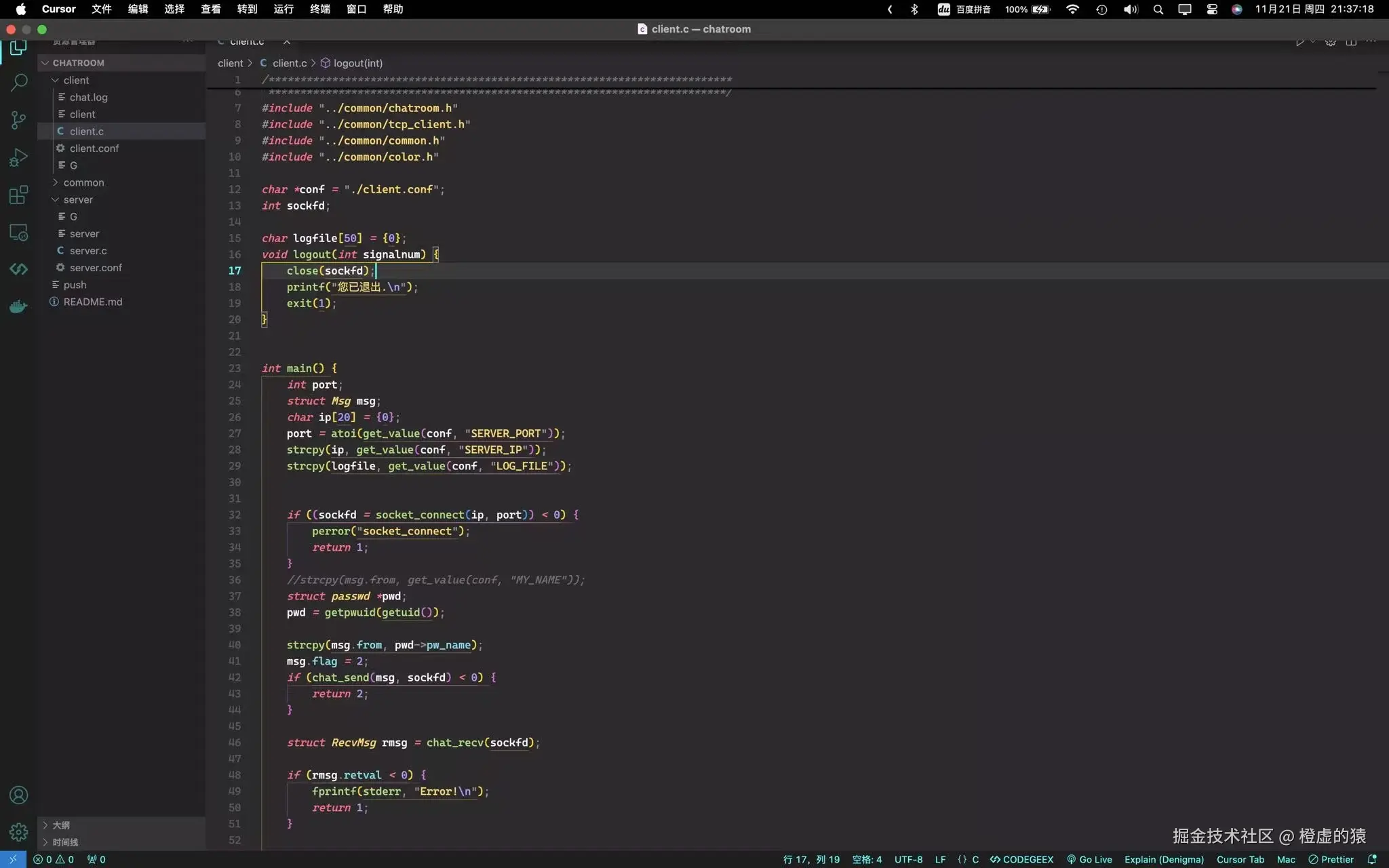The width and height of the screenshot is (1389, 868).
Task: Open the Accounts icon menu
Action: [x=18, y=795]
